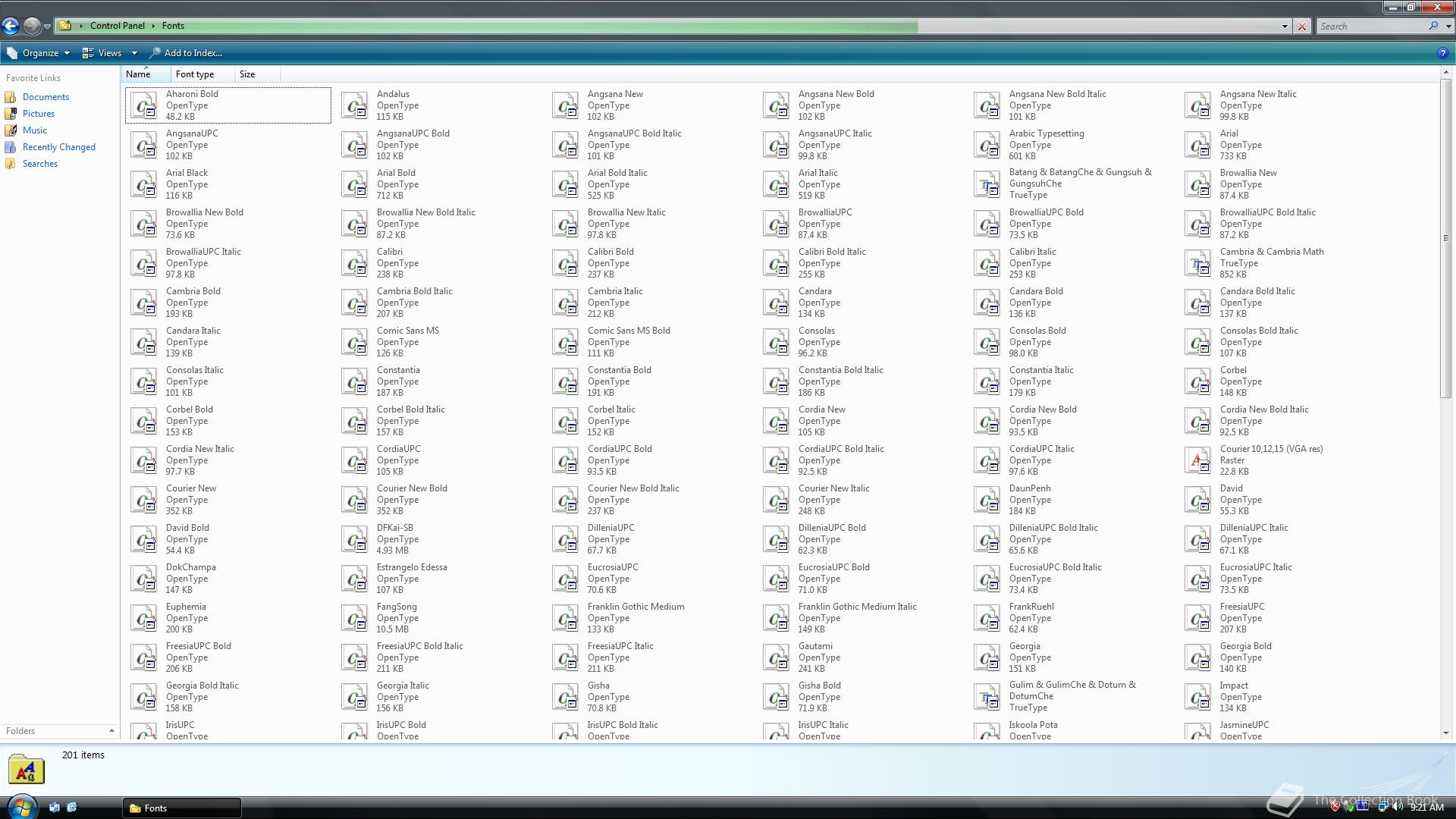Image resolution: width=1456 pixels, height=819 pixels.
Task: Select the Georgia font icon
Action: click(x=987, y=657)
